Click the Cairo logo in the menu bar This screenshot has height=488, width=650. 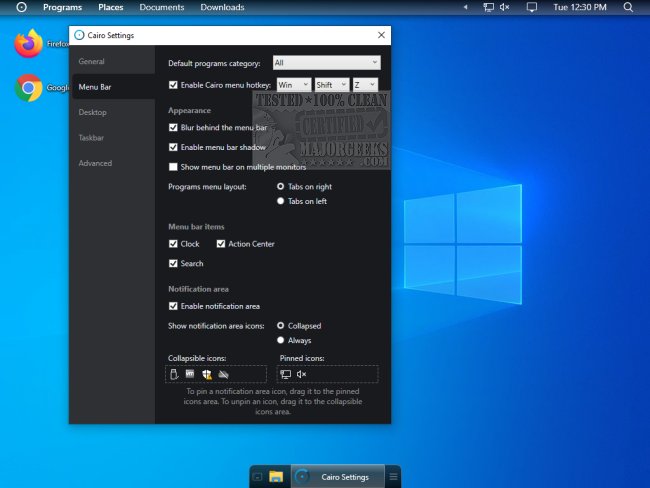[x=21, y=7]
